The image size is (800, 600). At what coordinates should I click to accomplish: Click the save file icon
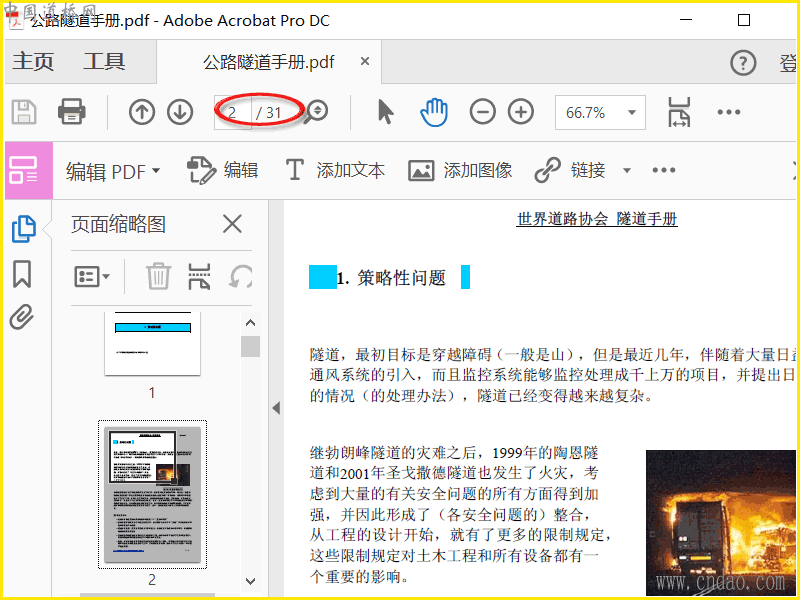[x=24, y=112]
